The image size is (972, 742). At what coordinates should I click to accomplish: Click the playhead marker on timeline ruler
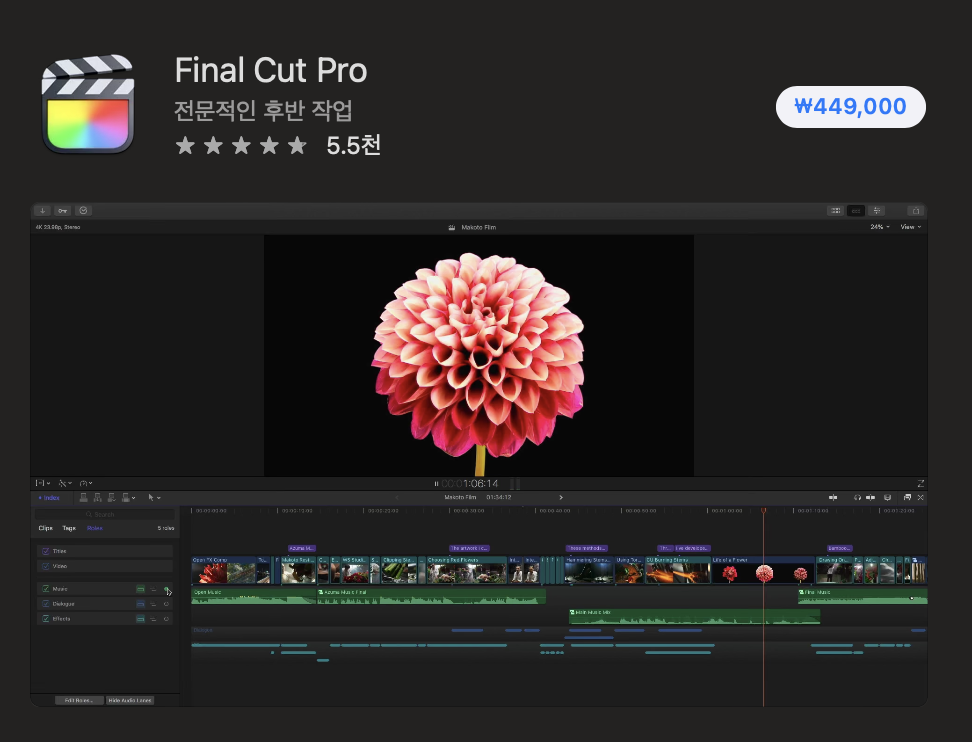click(764, 510)
